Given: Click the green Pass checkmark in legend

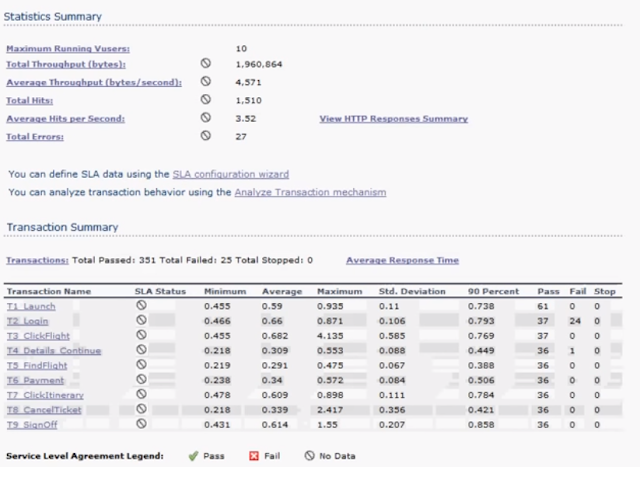Looking at the screenshot, I should (x=193, y=456).
